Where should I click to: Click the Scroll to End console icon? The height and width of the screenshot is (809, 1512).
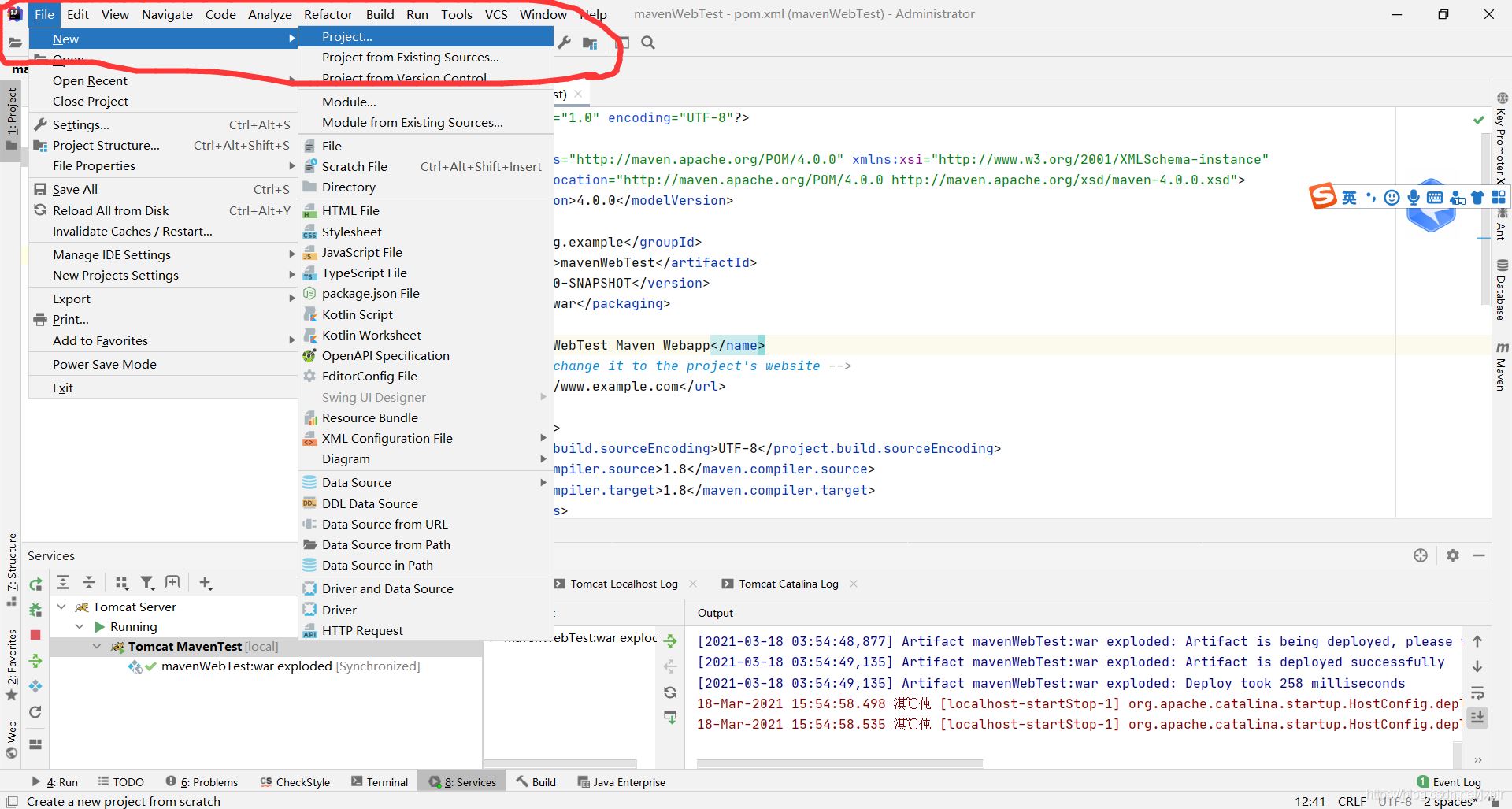point(1477,718)
